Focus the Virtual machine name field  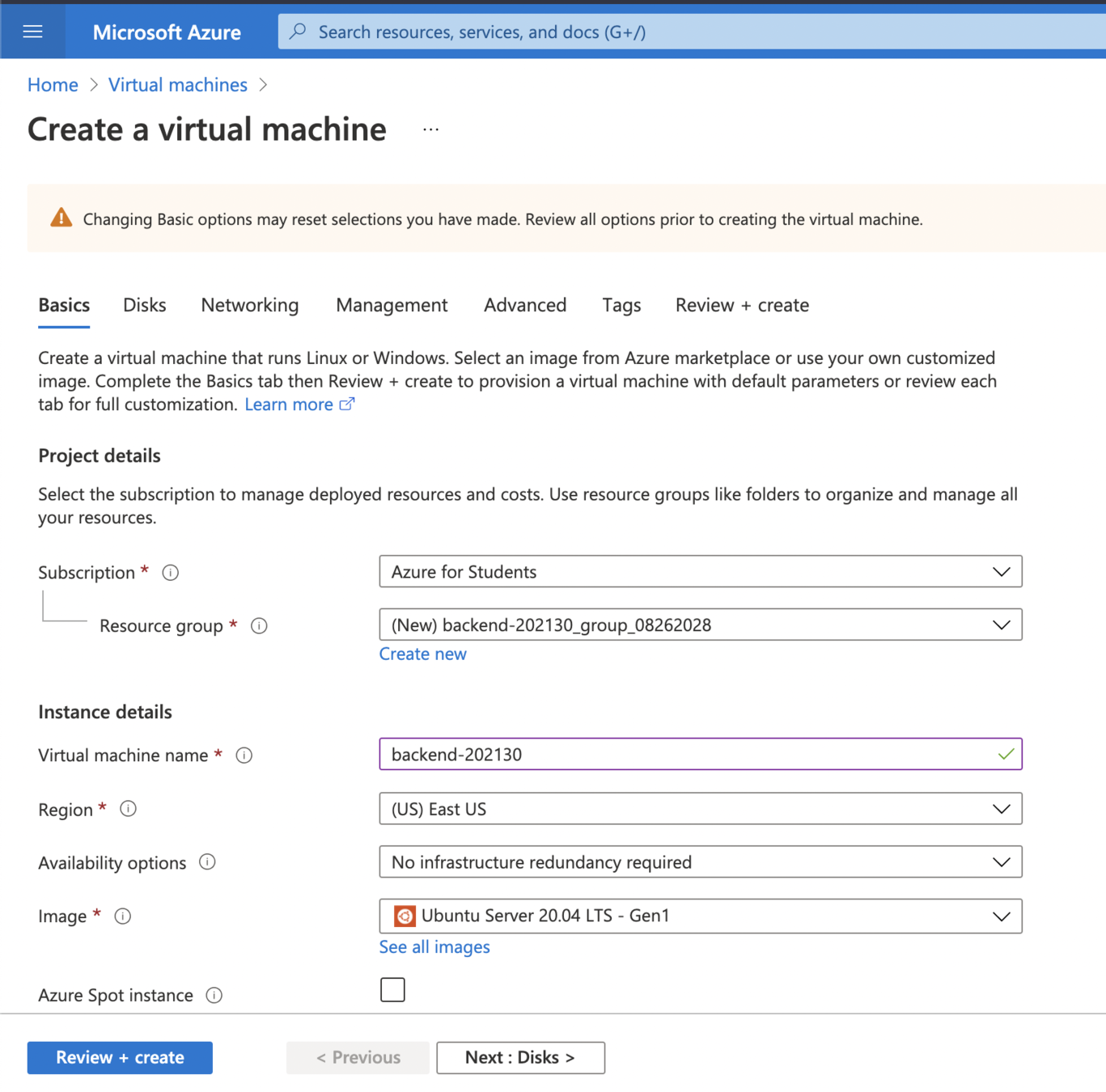coord(700,754)
